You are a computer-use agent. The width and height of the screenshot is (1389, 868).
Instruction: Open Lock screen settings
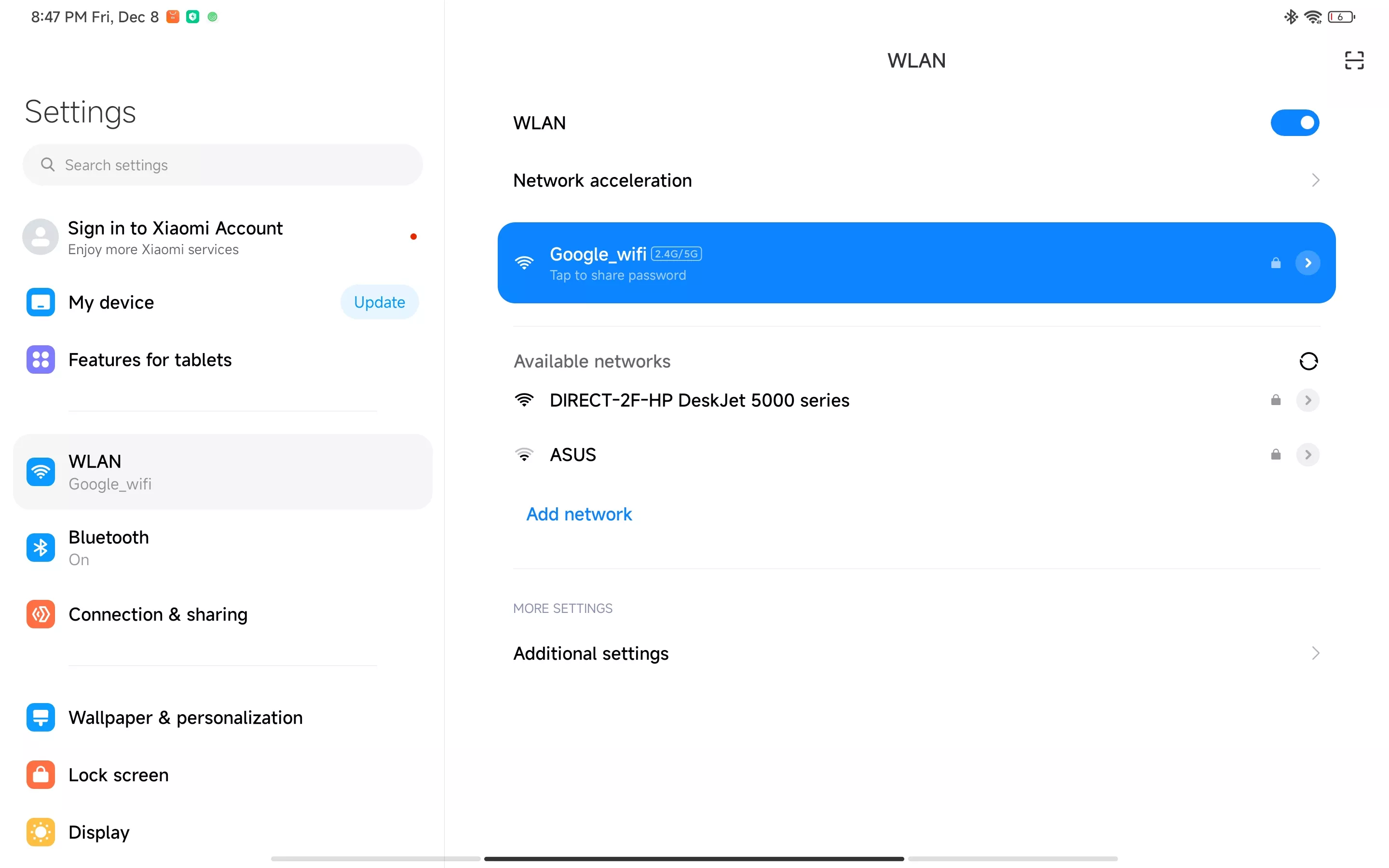pos(223,775)
